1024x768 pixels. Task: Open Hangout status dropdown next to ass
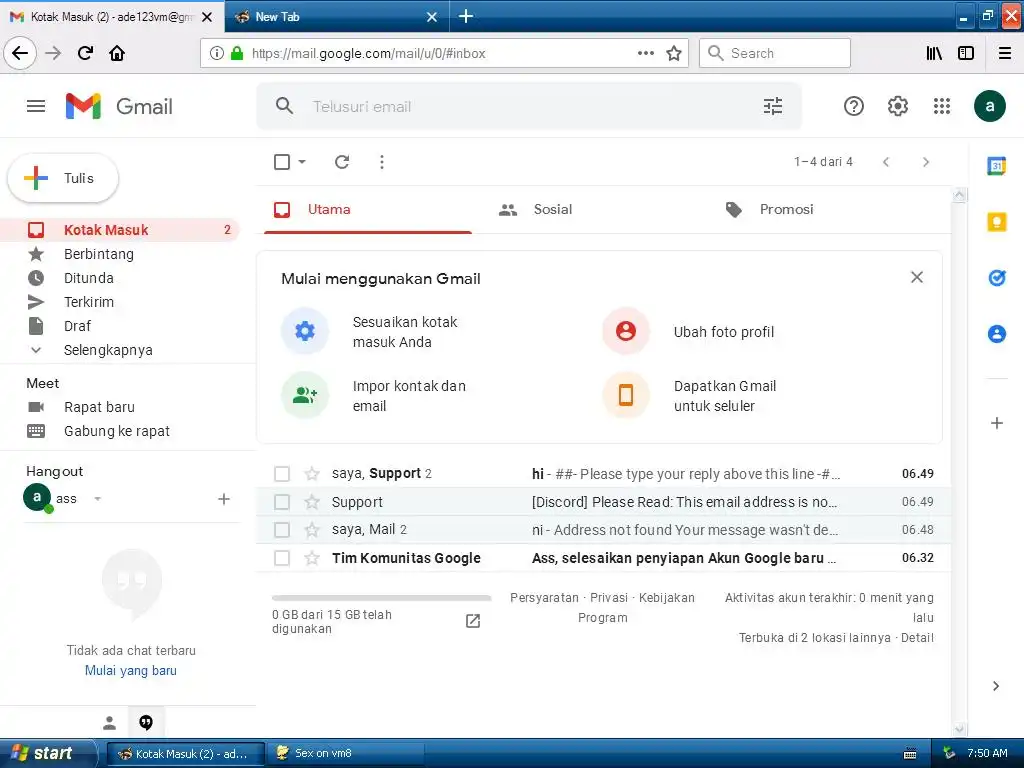click(97, 499)
